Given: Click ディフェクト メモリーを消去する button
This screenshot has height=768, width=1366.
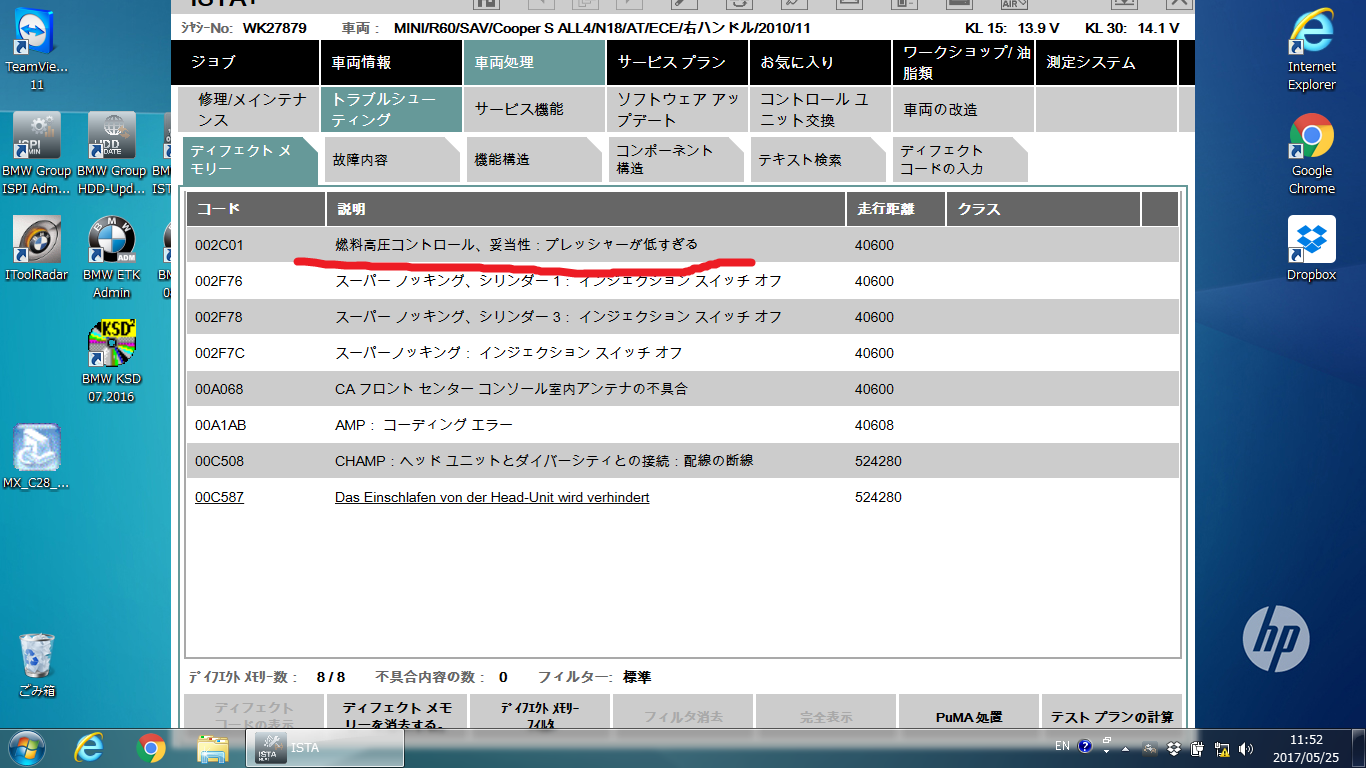Looking at the screenshot, I should (397, 714).
